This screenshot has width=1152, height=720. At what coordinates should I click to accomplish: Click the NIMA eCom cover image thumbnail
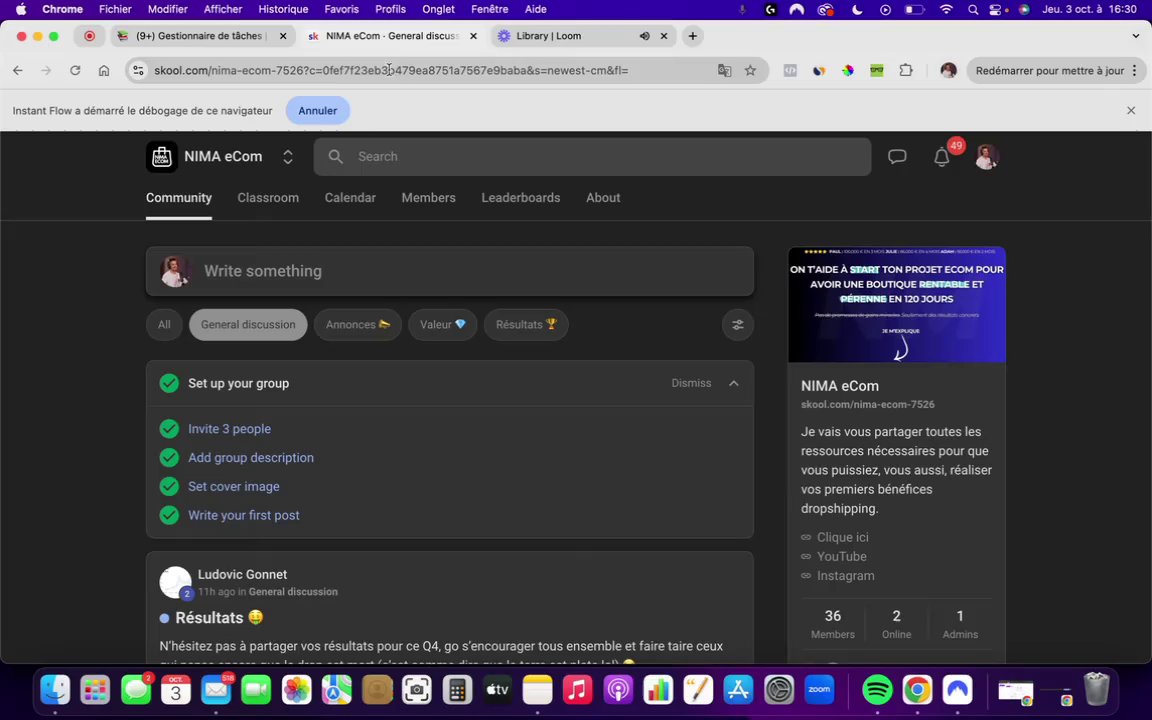click(x=896, y=304)
